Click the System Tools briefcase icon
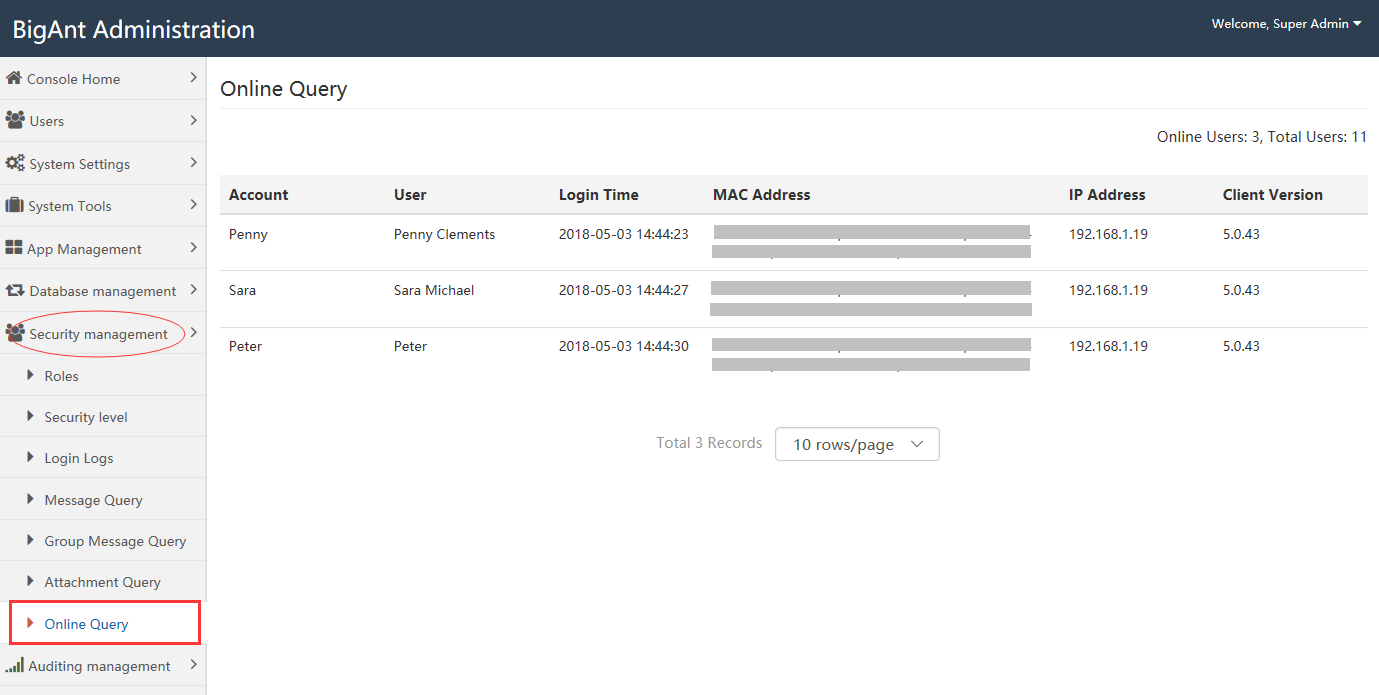This screenshot has width=1379, height=695. [x=14, y=205]
